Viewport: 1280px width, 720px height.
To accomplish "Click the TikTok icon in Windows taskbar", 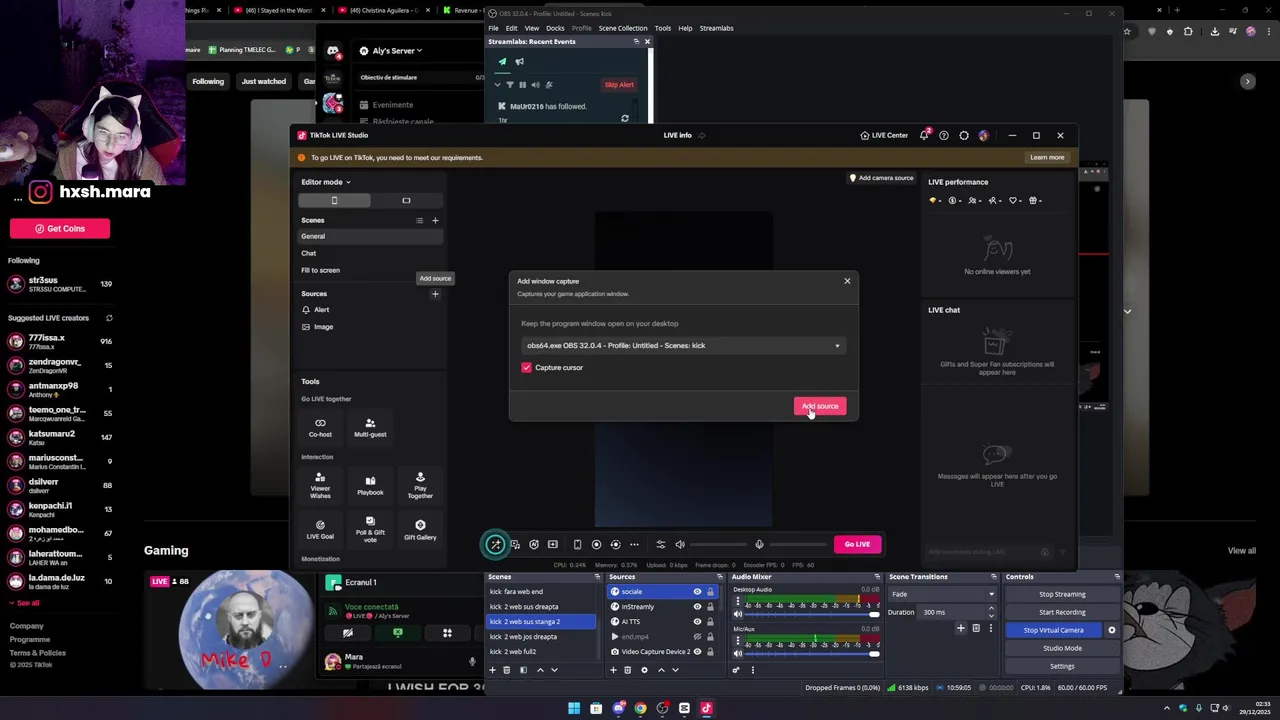I will click(x=706, y=708).
